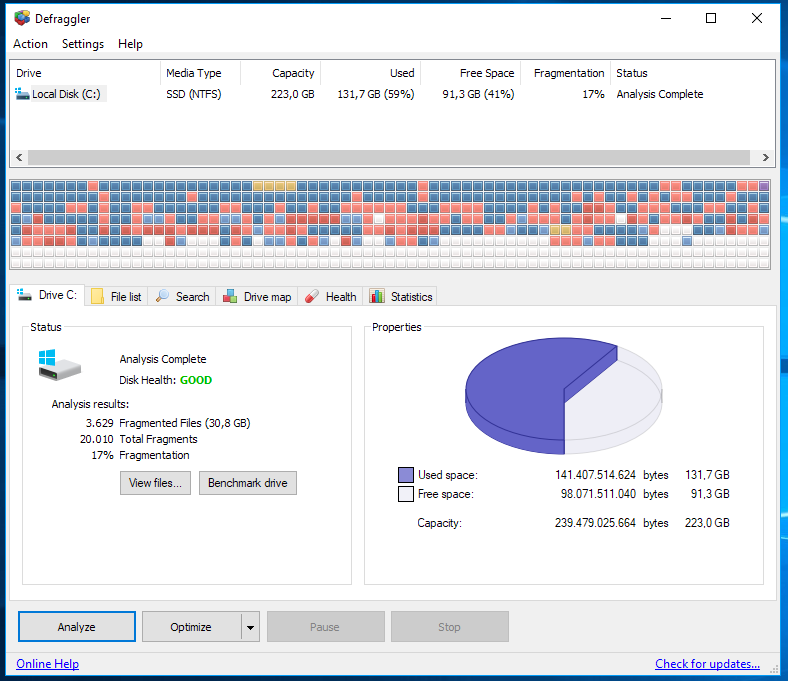Click the Statistics bar chart icon
The height and width of the screenshot is (681, 788).
click(x=377, y=296)
